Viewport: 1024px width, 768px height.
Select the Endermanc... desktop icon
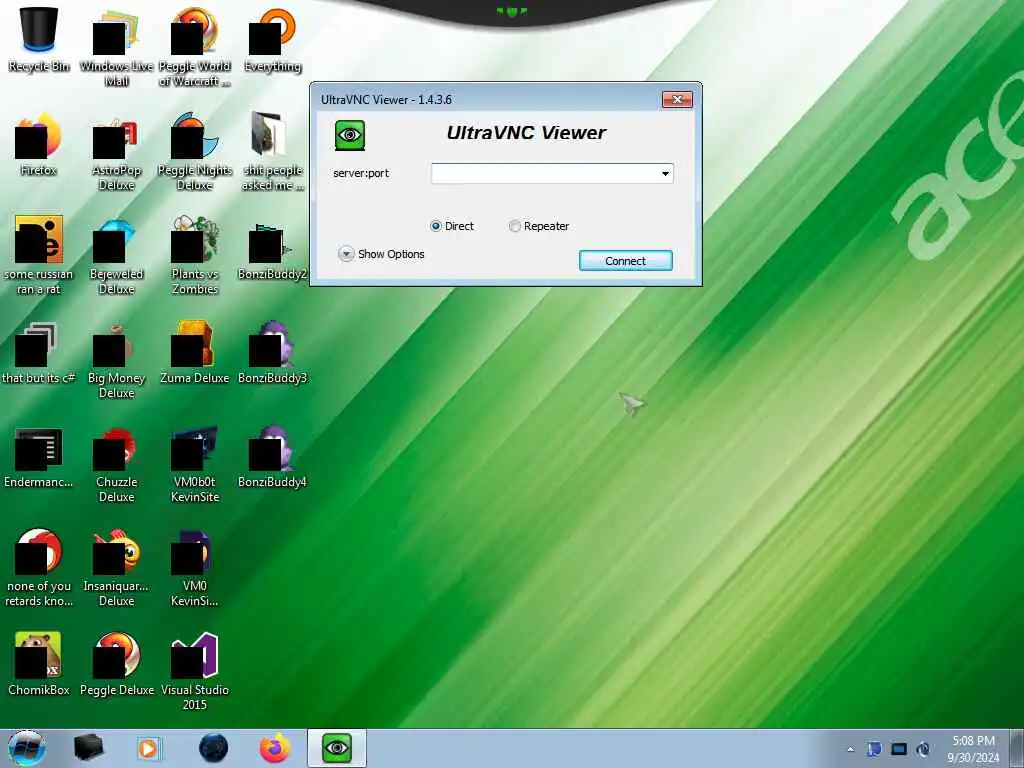(39, 456)
